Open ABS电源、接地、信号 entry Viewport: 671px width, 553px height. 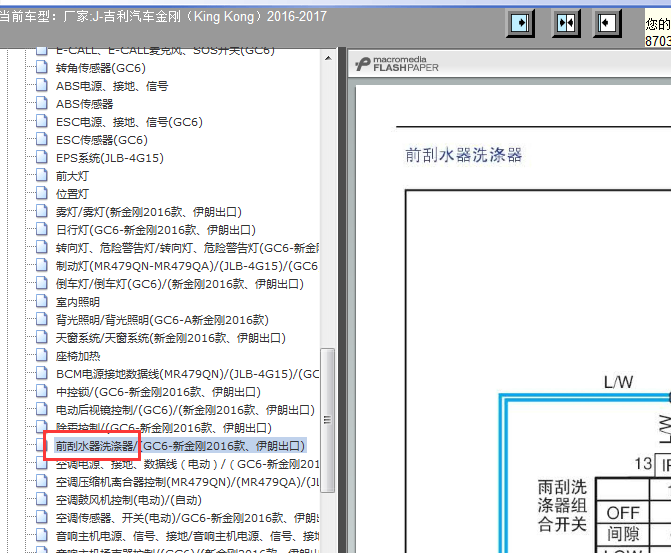pyautogui.click(x=112, y=86)
